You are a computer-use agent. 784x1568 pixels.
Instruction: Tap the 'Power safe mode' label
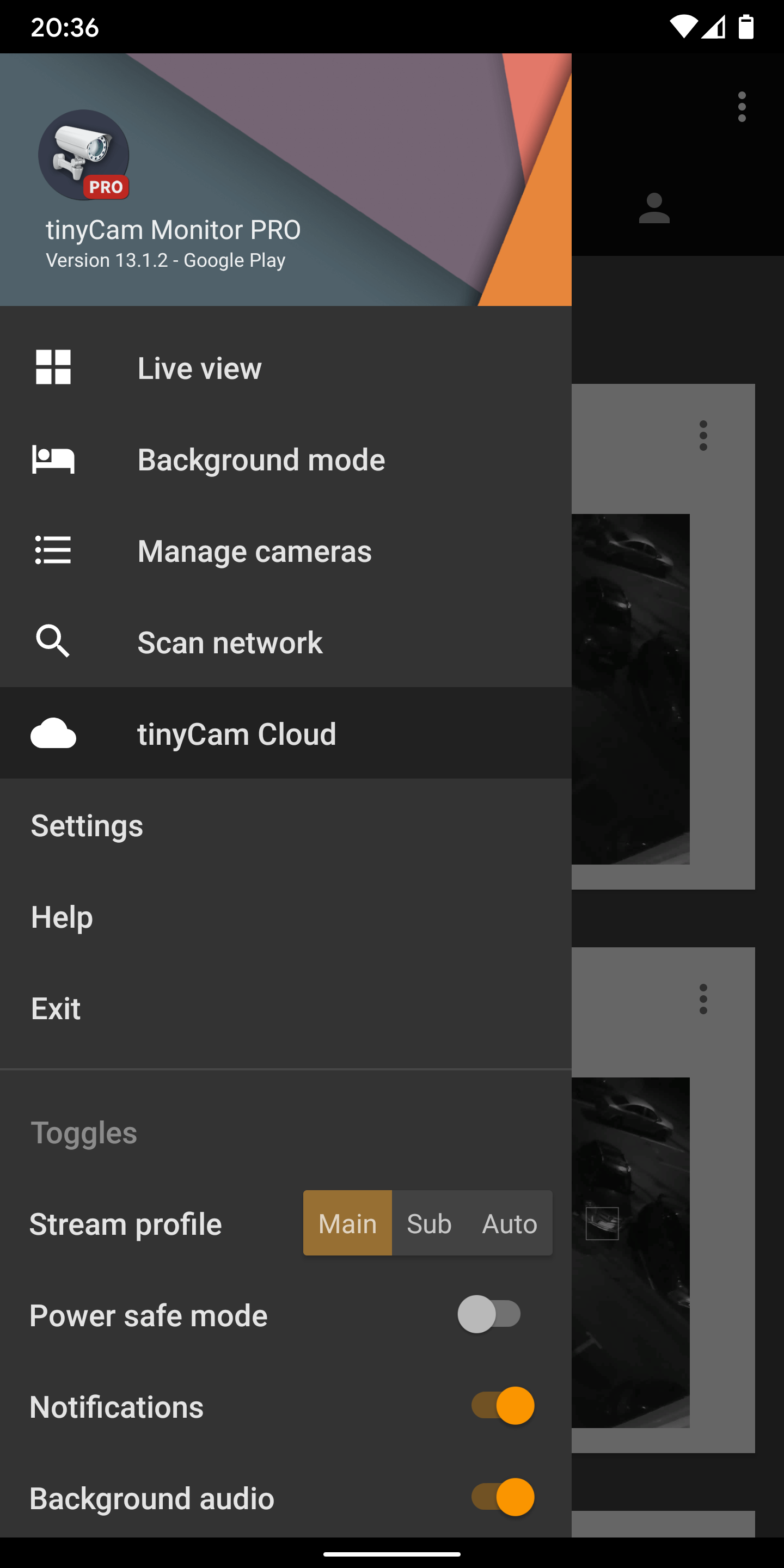coord(149,1315)
